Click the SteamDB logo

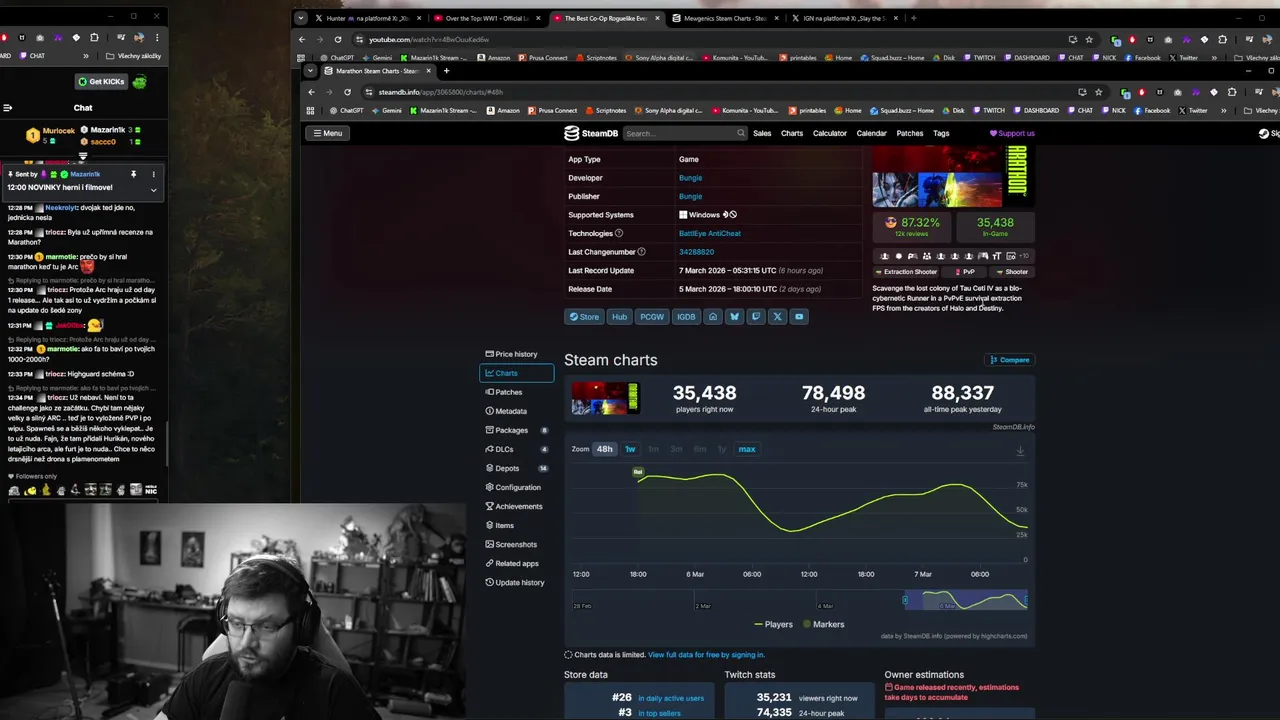(x=591, y=133)
